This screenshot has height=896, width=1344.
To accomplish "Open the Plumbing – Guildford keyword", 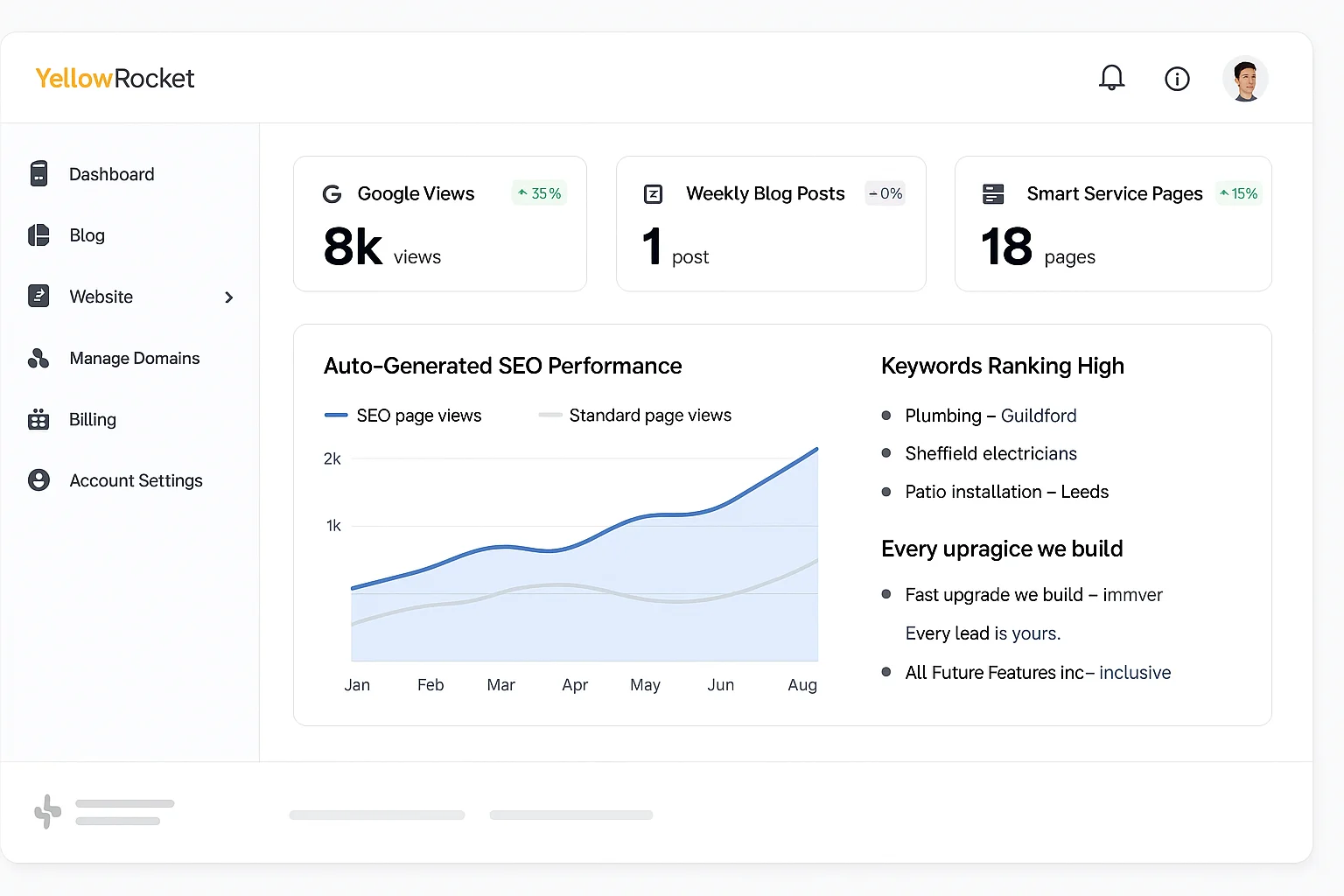I will tap(990, 416).
